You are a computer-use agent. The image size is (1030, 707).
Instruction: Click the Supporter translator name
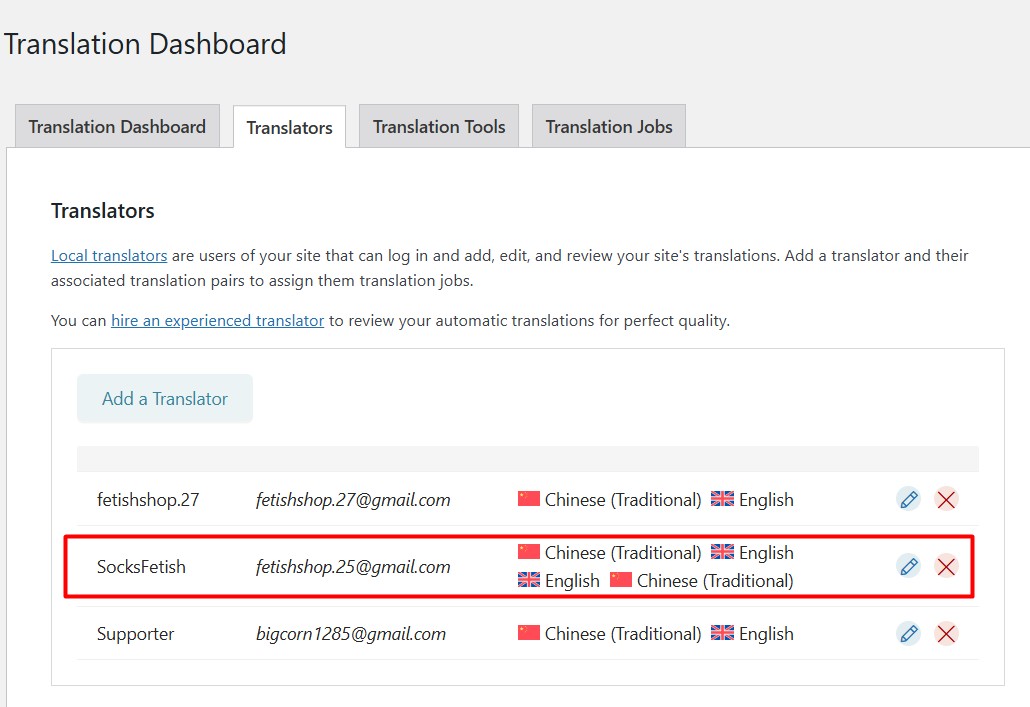[135, 634]
